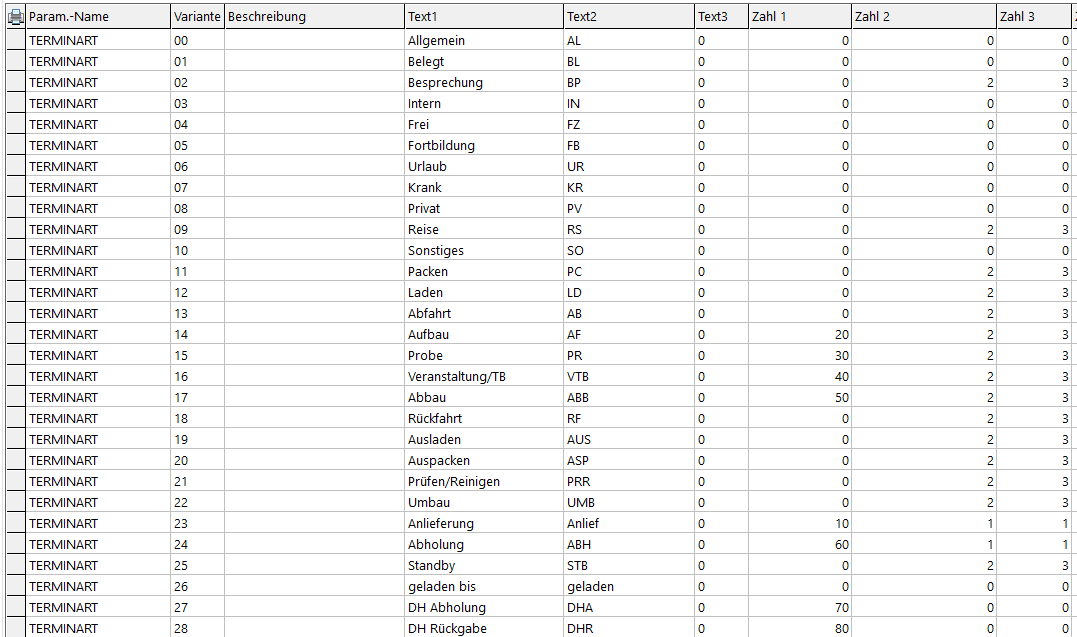Click the empty Beschreibung cell for Standby
Viewport: 1077px width, 637px height.
pyautogui.click(x=315, y=566)
